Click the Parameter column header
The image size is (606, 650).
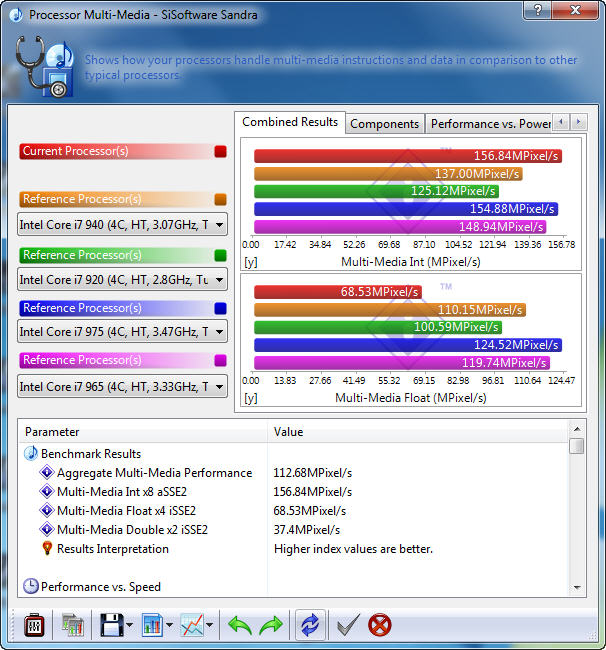click(143, 432)
